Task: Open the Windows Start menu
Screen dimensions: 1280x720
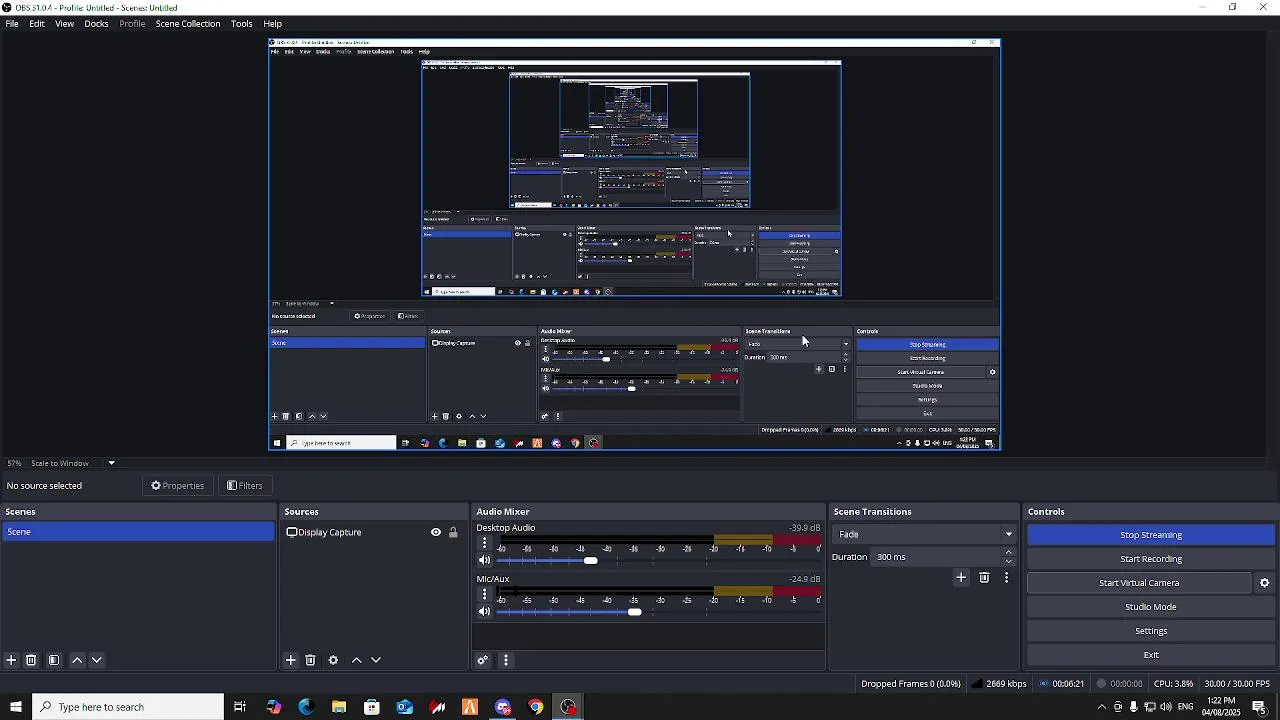Action: pyautogui.click(x=15, y=707)
